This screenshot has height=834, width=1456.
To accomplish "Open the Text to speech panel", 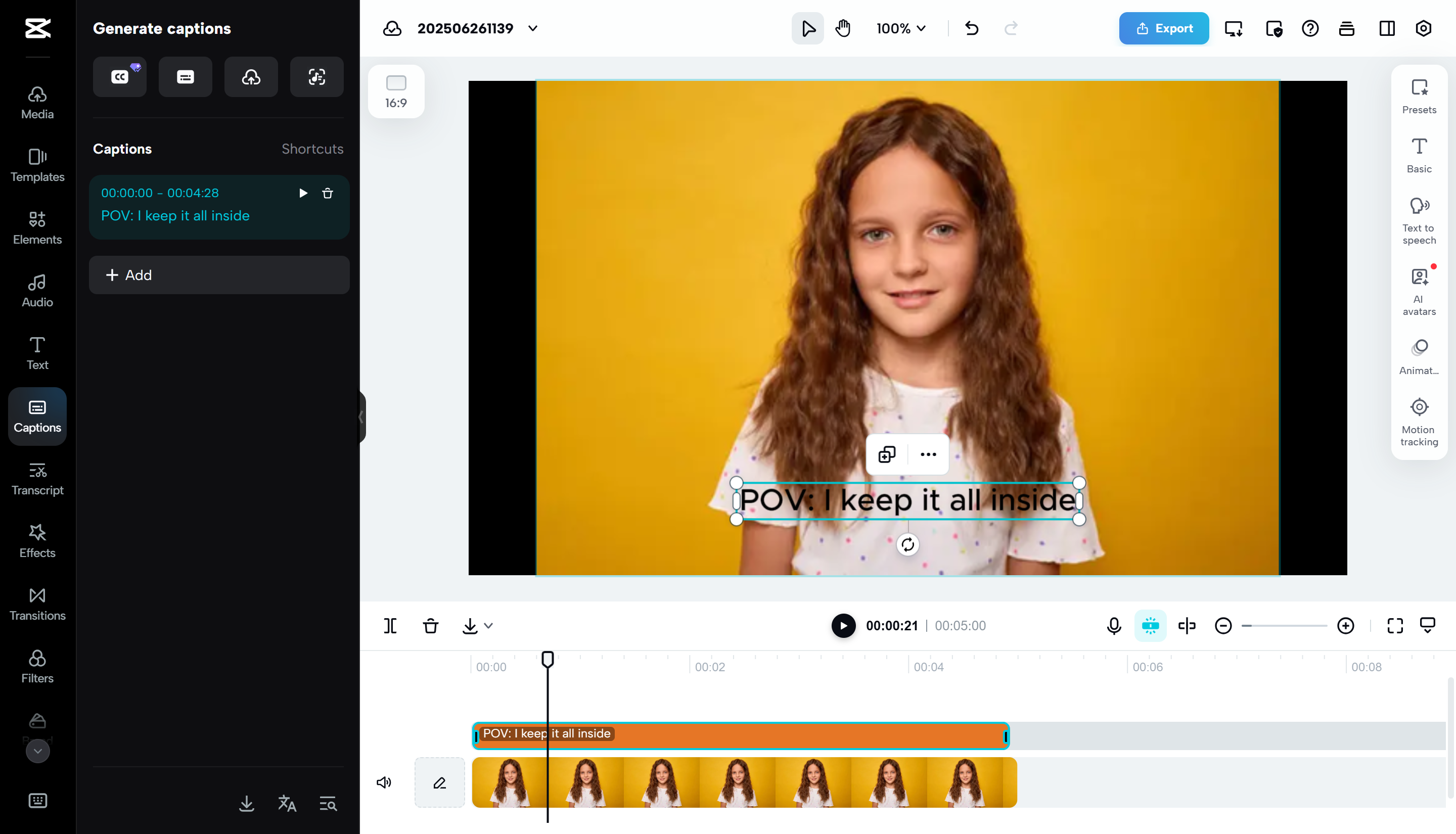I will (x=1419, y=220).
